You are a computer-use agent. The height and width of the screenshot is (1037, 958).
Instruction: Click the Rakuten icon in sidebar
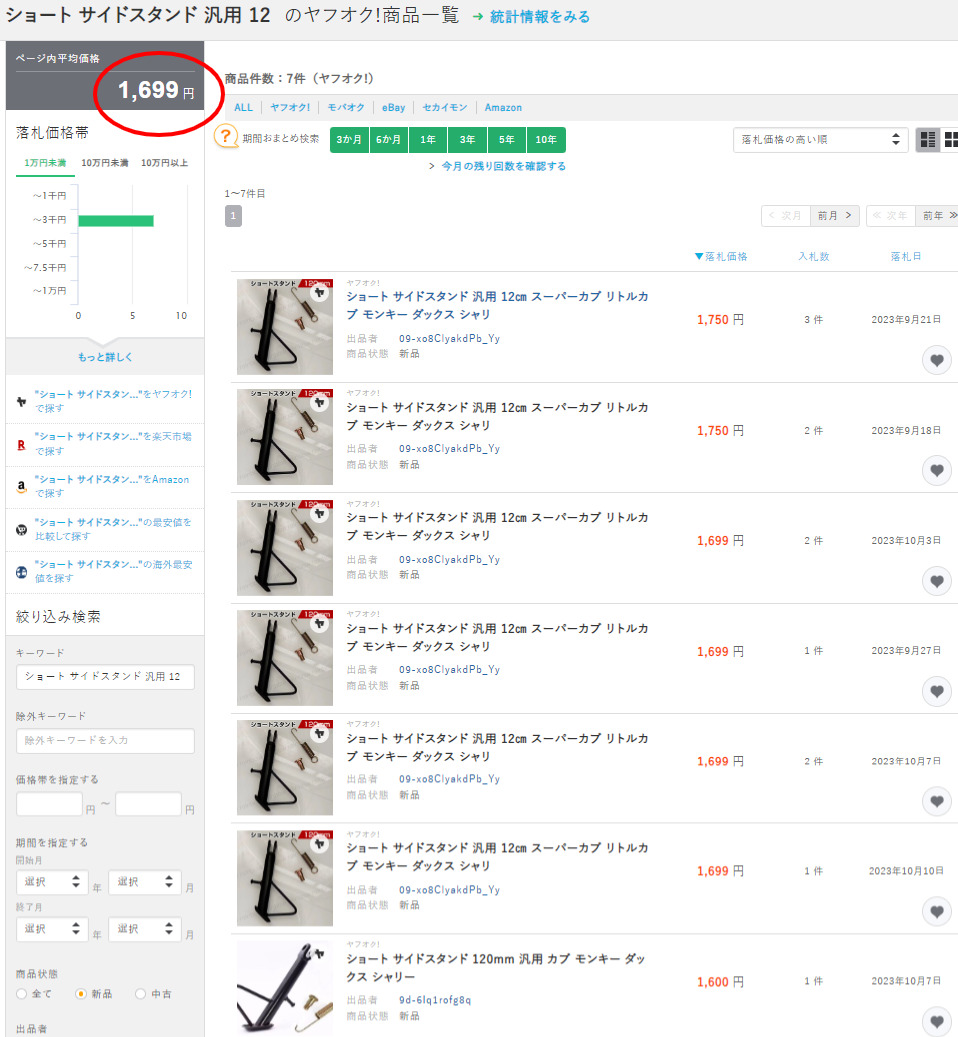(21, 443)
